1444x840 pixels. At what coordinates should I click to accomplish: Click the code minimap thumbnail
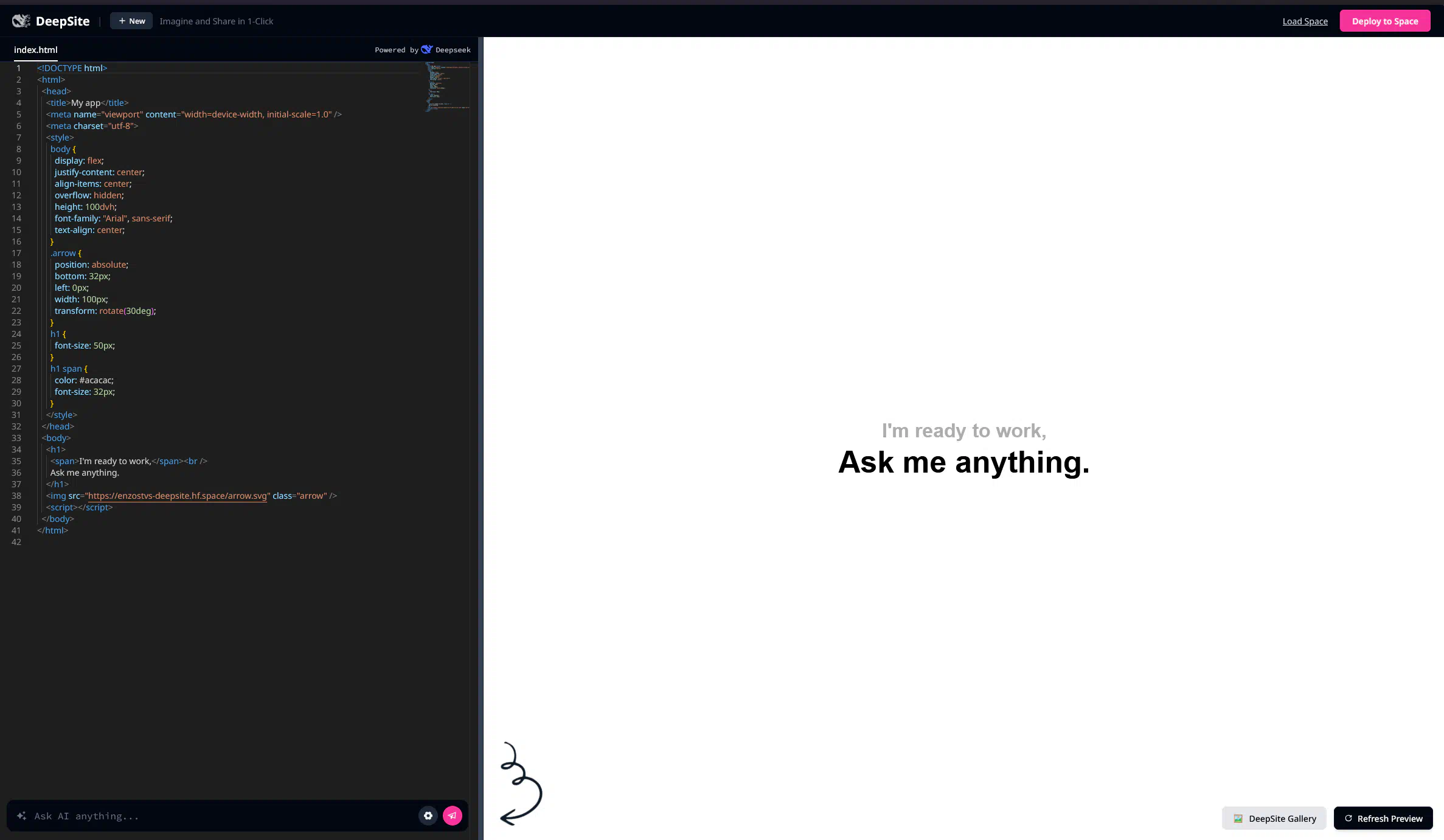[x=447, y=86]
